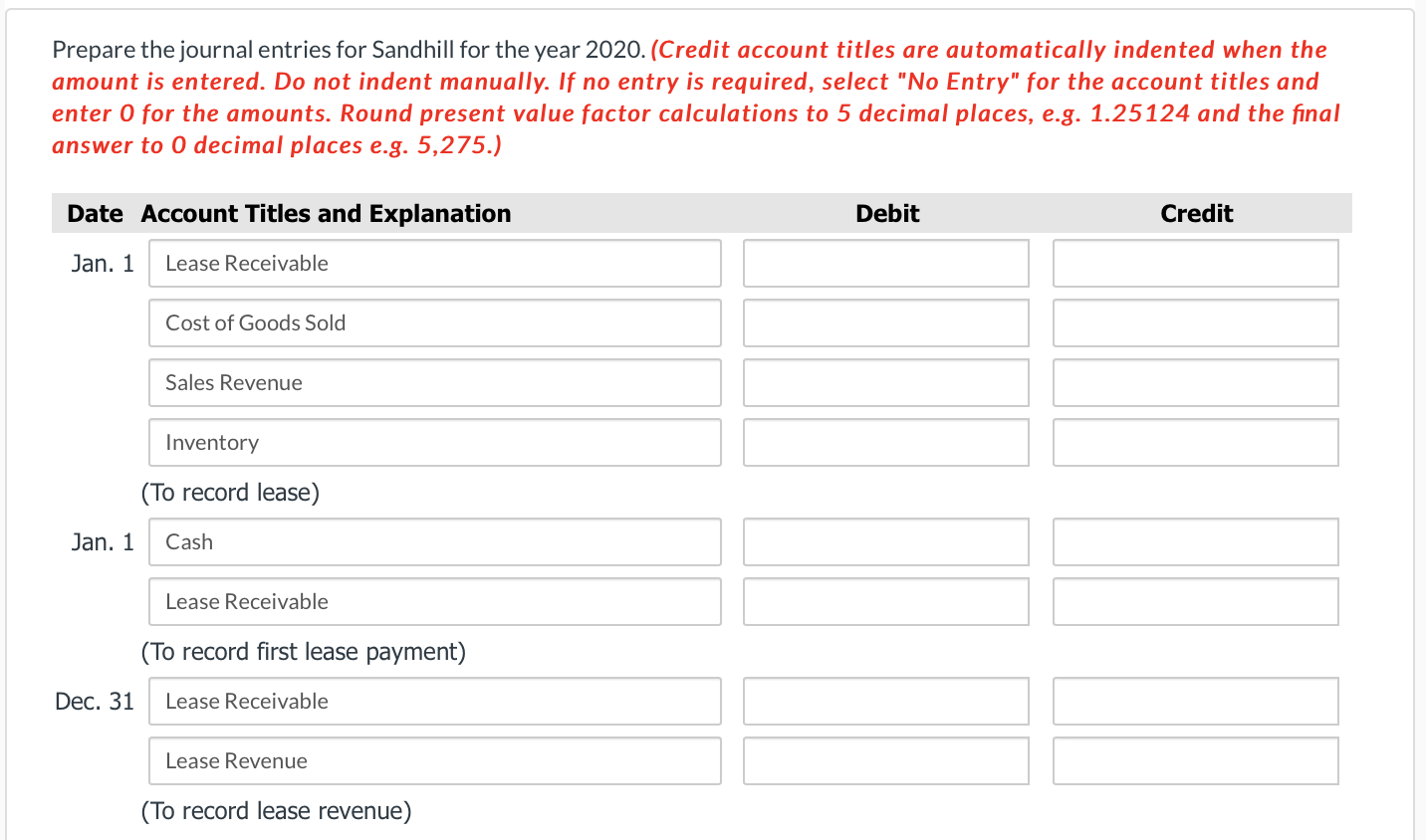Open the Lease Receivable dropdown under Dec. 31
1426x840 pixels.
point(434,701)
